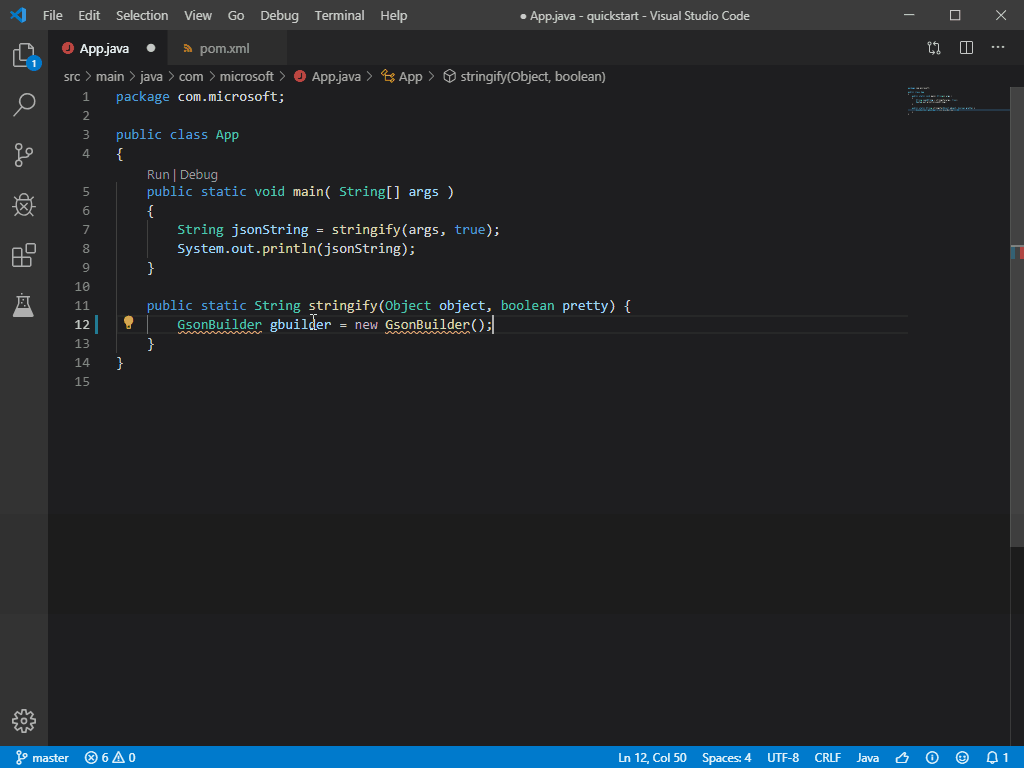Open the Manage gear menu

[24, 720]
